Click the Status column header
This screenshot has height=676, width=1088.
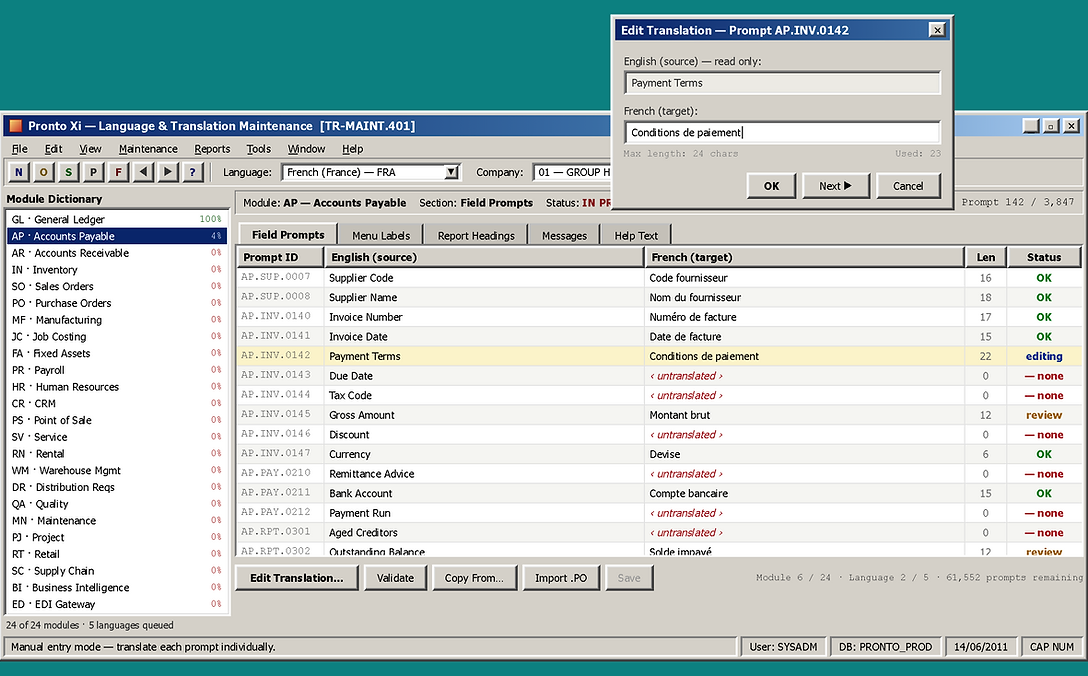[x=1044, y=257]
